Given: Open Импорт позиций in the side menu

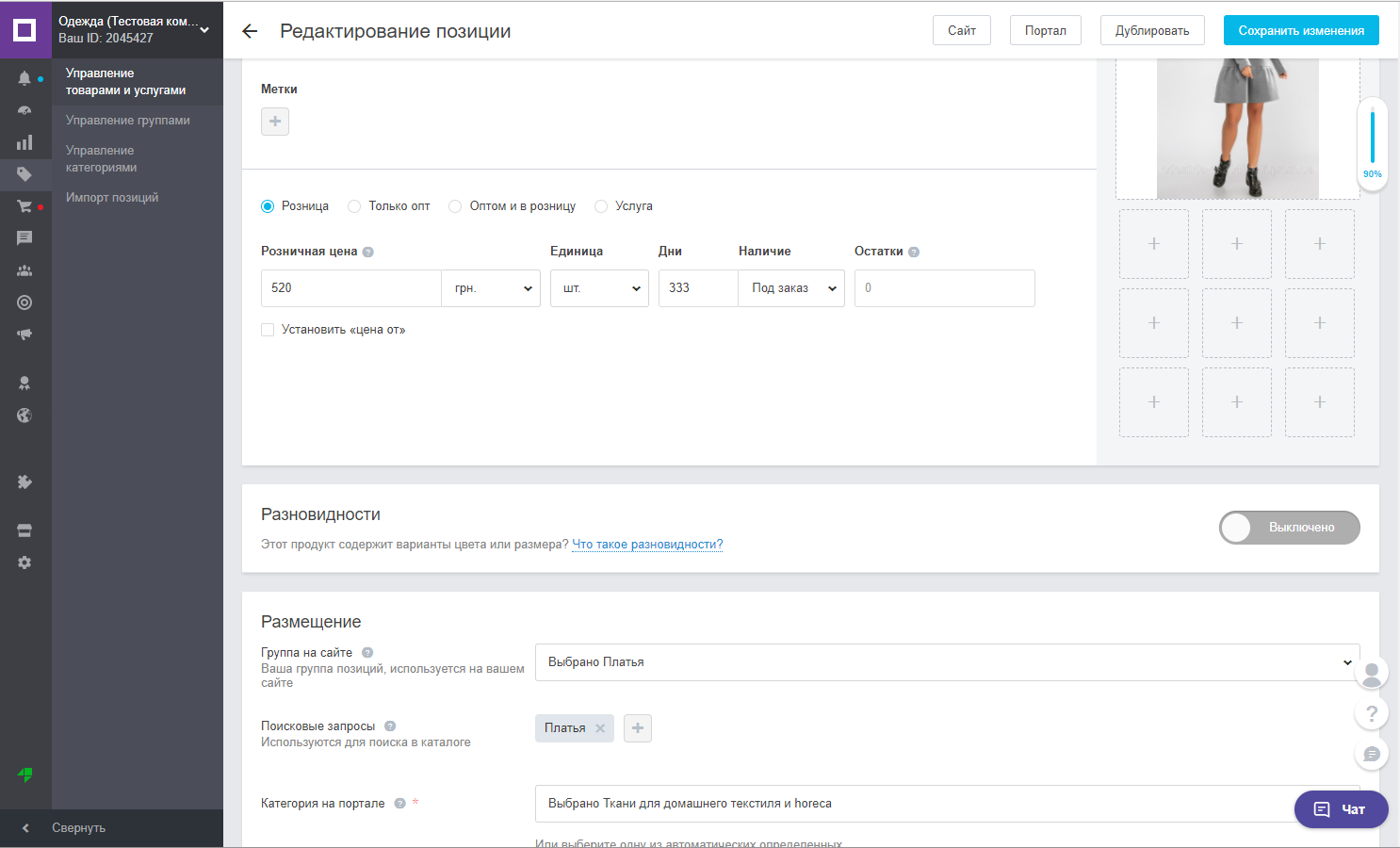Looking at the screenshot, I should tap(112, 198).
